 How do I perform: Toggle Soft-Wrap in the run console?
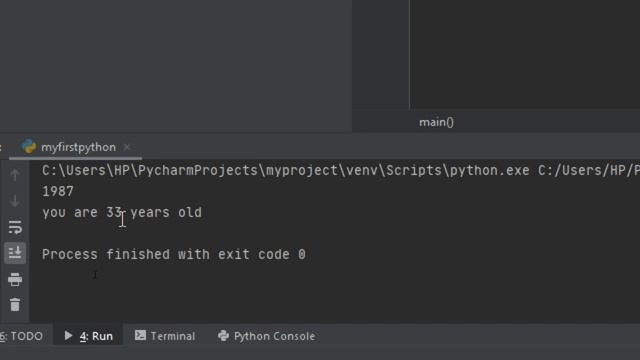point(15,227)
